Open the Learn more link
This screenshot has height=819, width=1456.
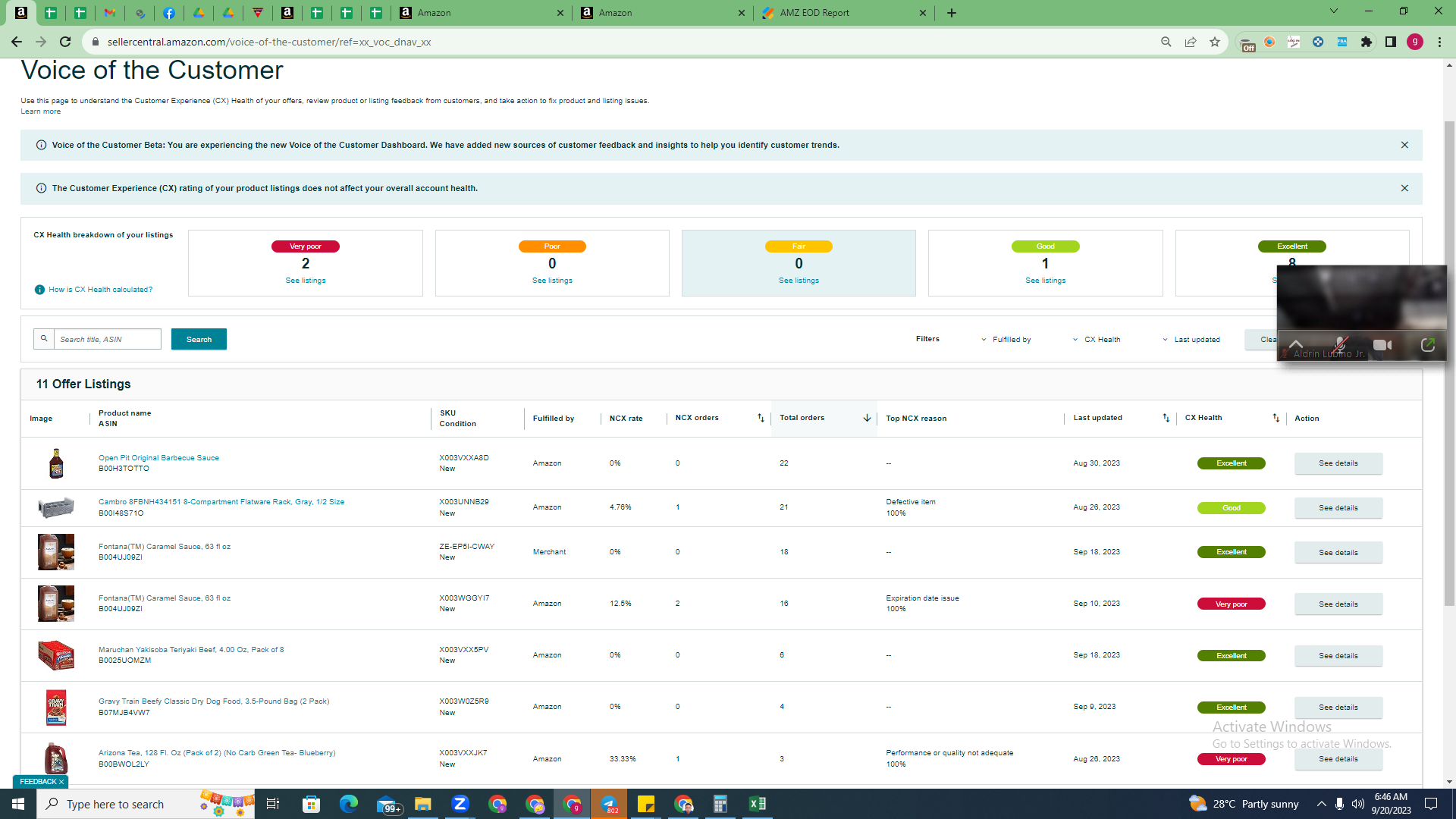point(40,111)
